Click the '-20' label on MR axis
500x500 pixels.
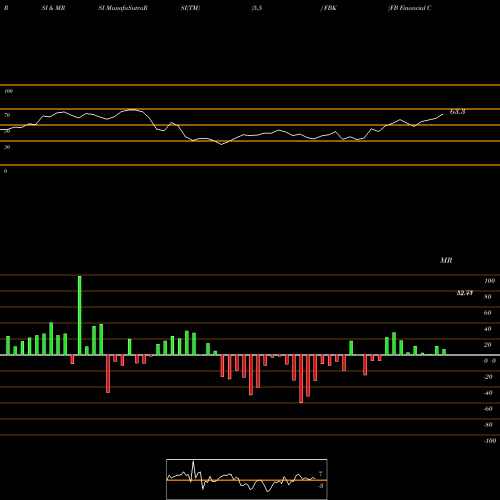(488, 377)
